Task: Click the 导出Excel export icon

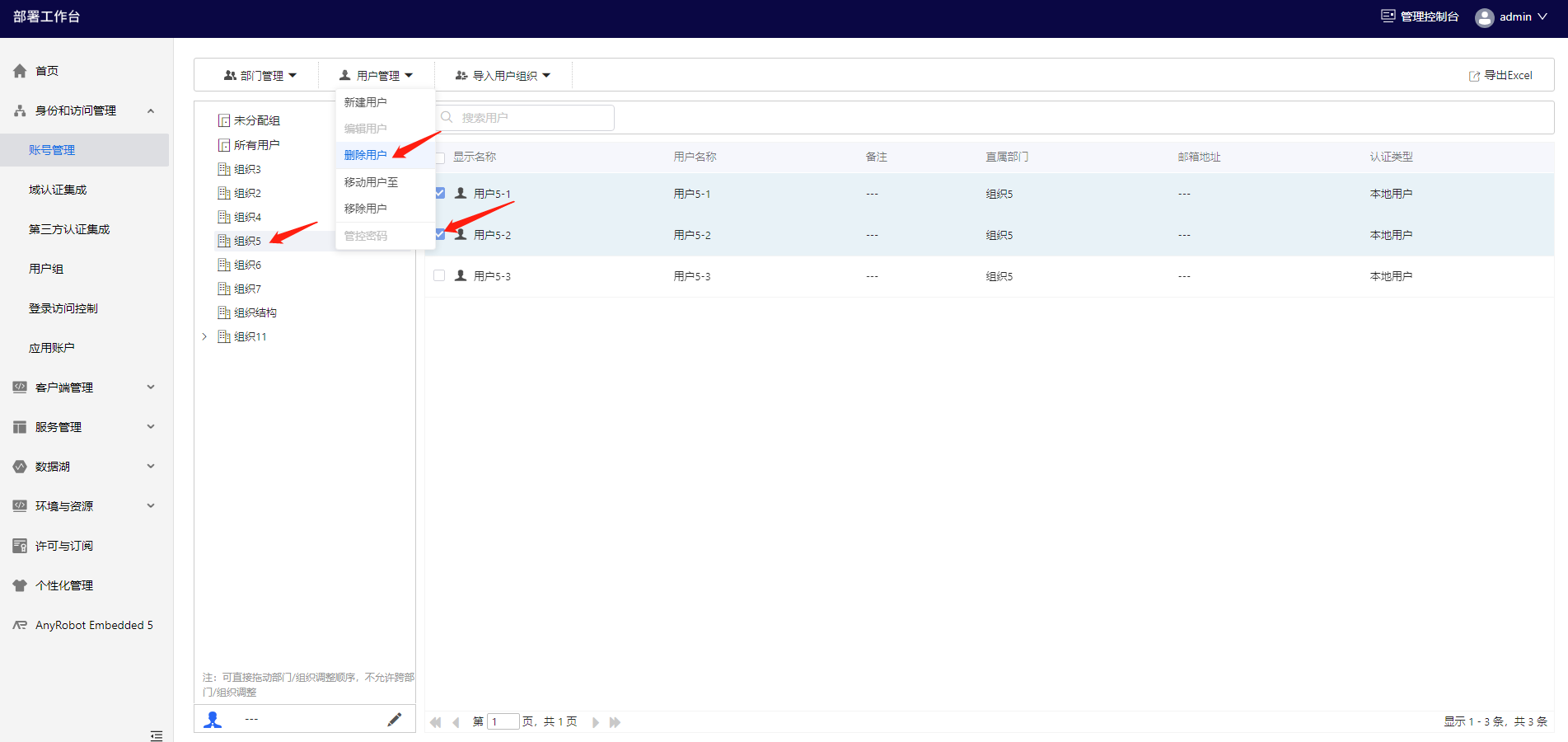Action: [1475, 76]
